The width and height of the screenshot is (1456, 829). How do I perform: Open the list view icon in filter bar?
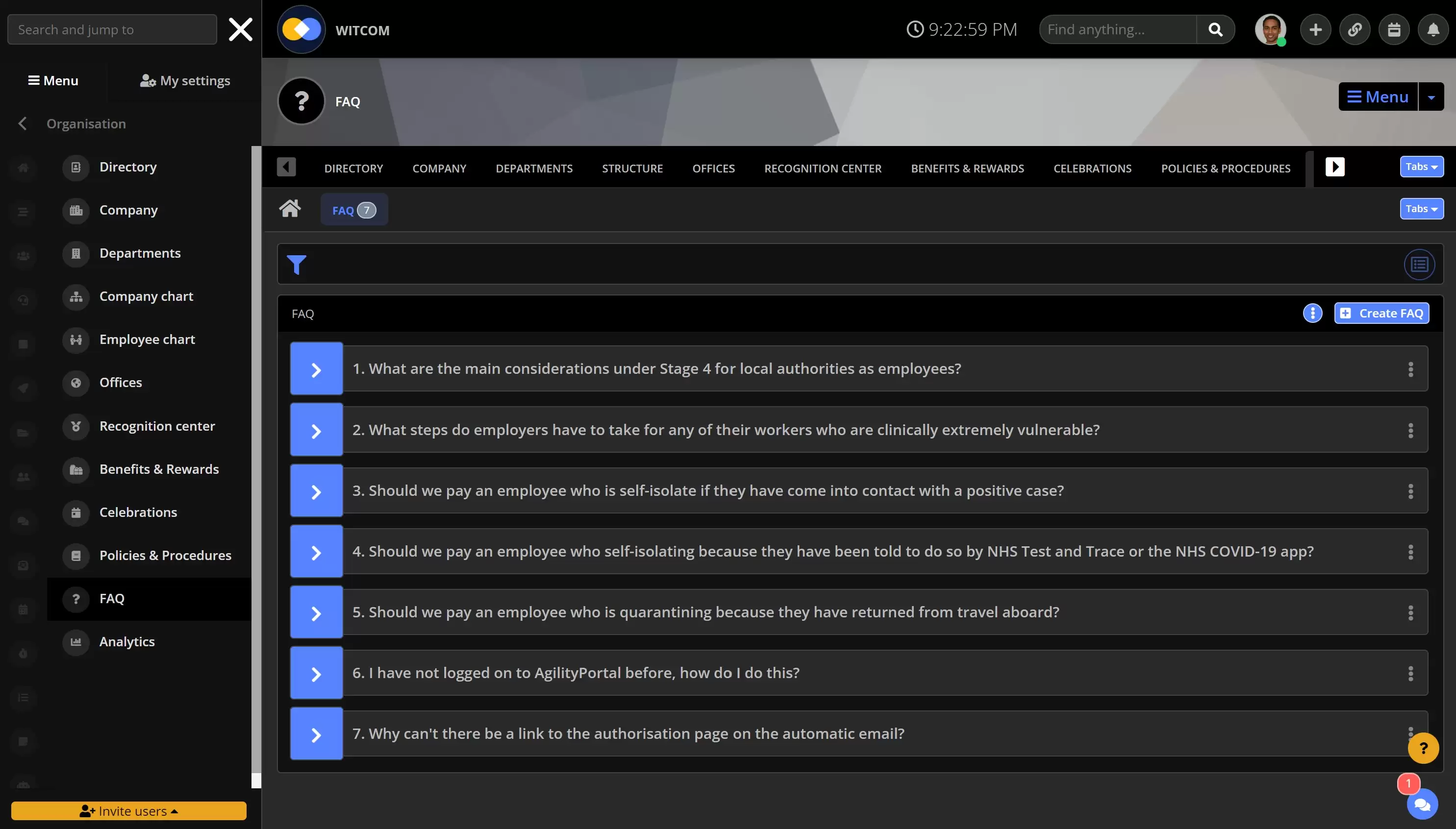click(x=1419, y=265)
